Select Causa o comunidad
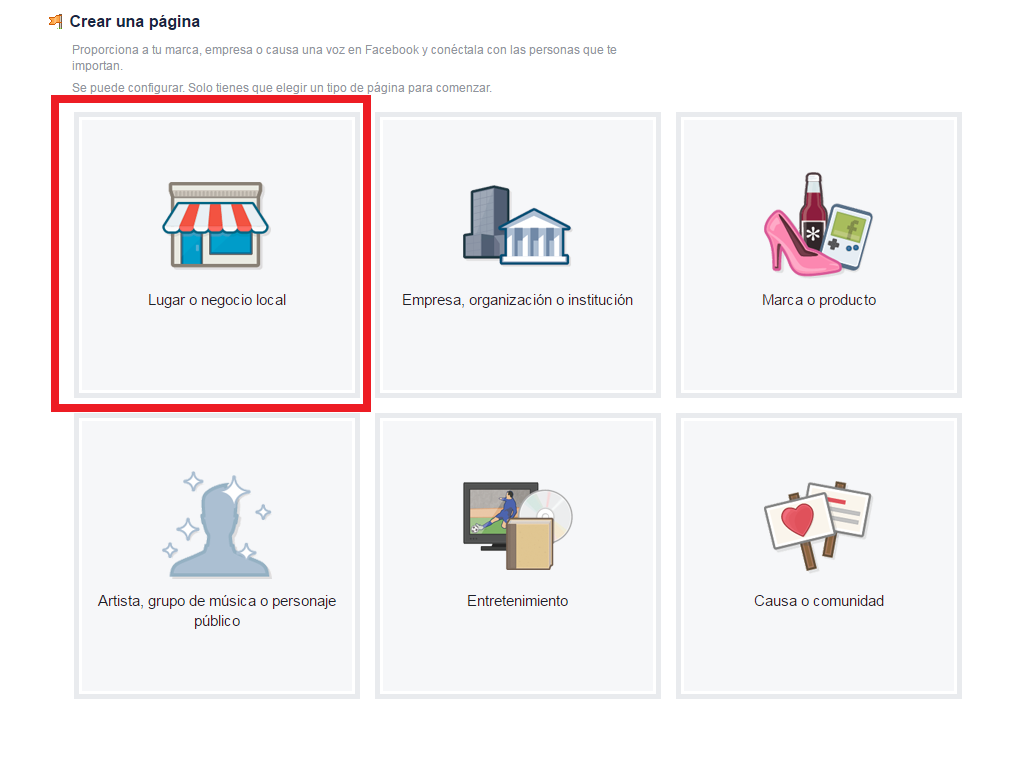1034x769 pixels. coord(818,602)
